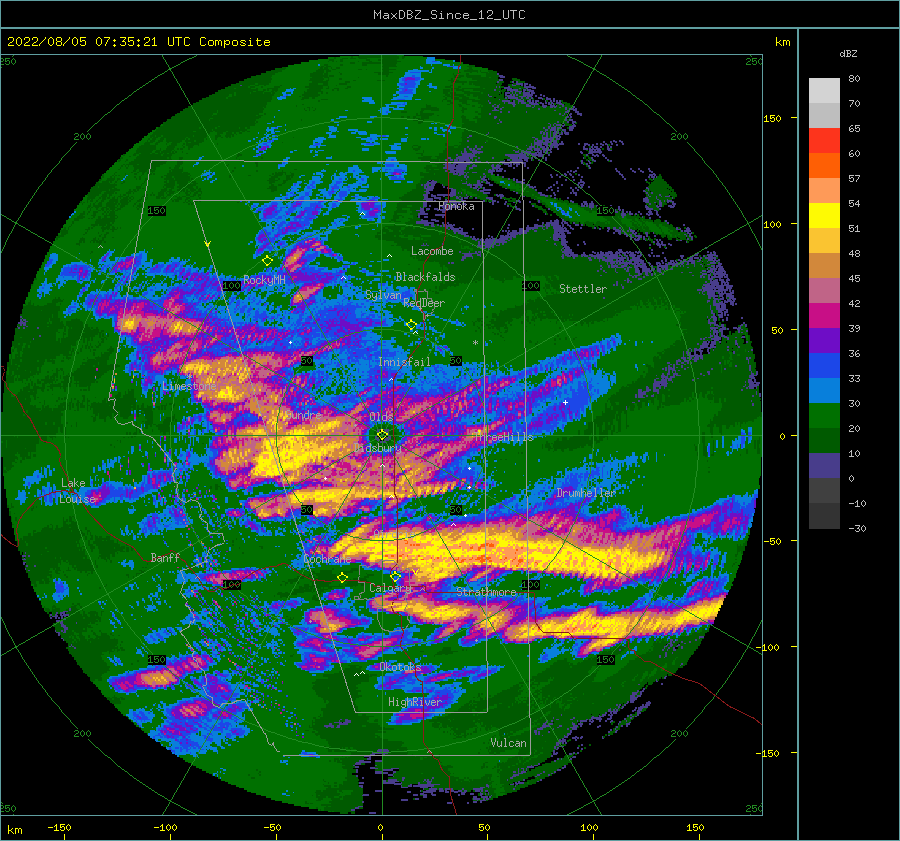Click the Blackfalds city label
The height and width of the screenshot is (841, 900).
click(425, 277)
